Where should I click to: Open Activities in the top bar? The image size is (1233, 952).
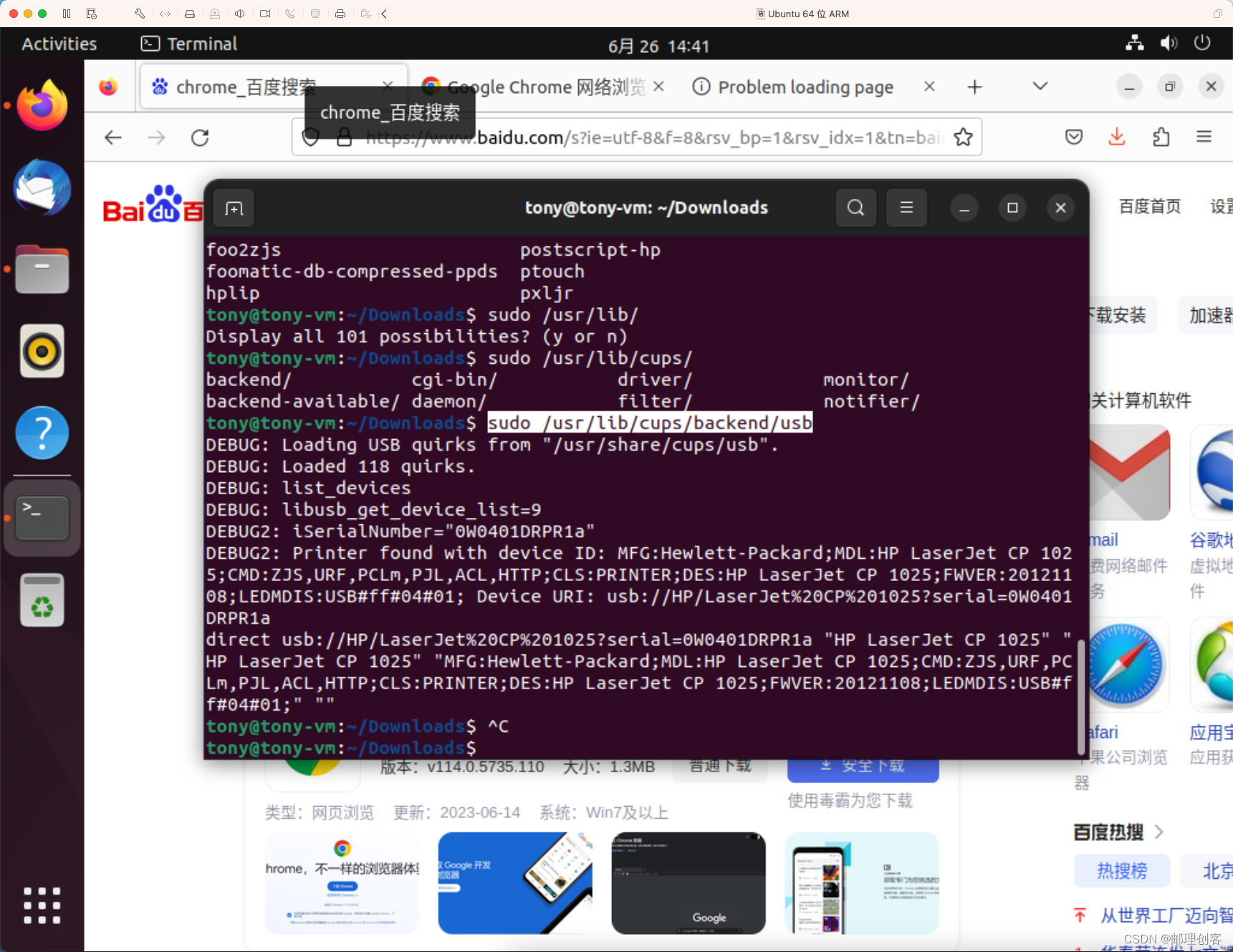tap(59, 44)
